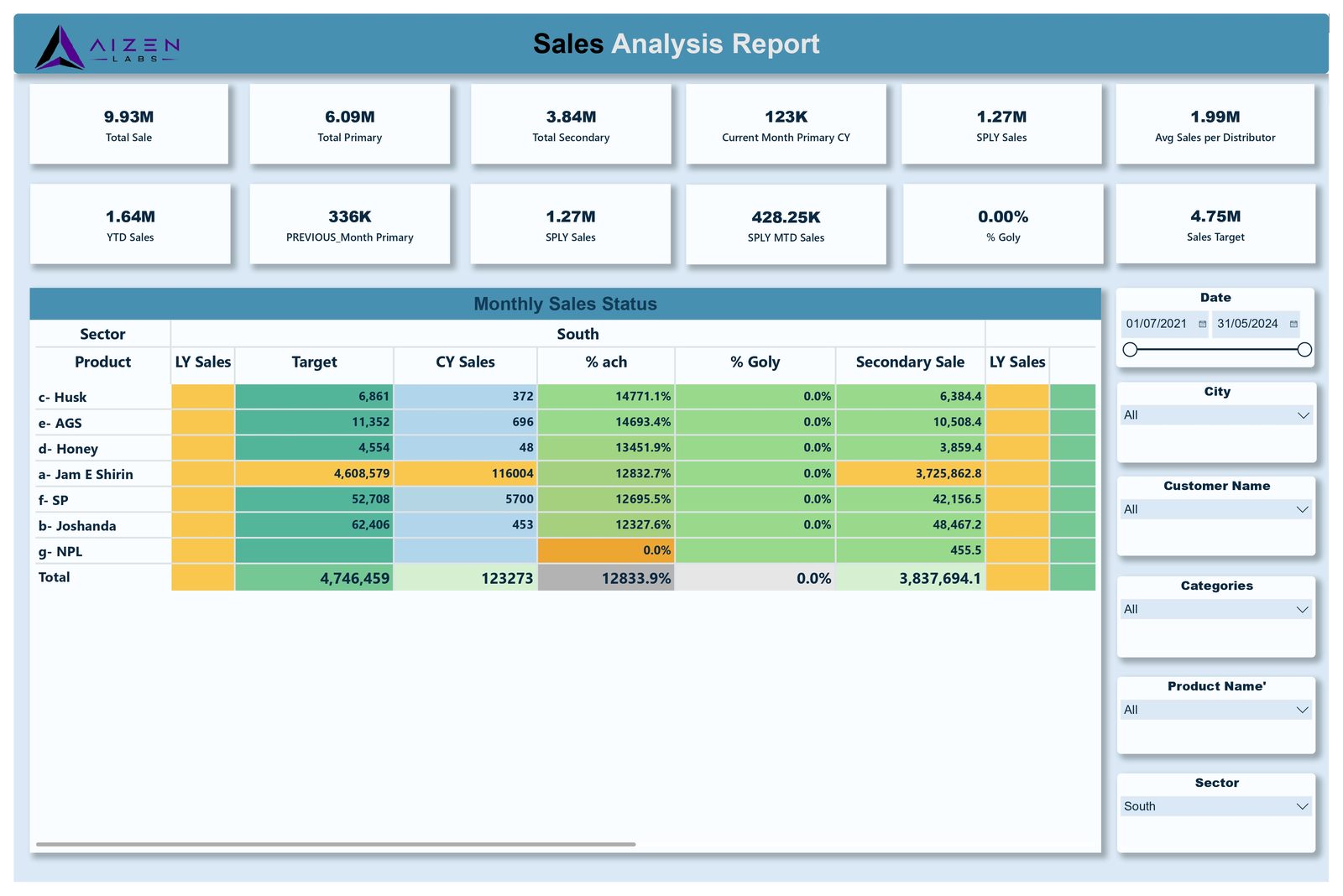Image resolution: width=1343 pixels, height=896 pixels.
Task: Grab the left date slider handle
Action: (x=1130, y=350)
